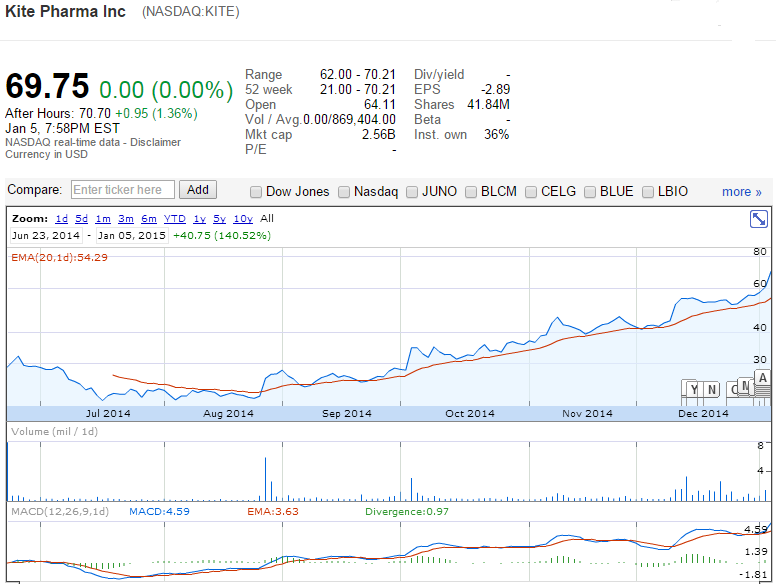
Task: Click the Sep 2014 timeline label
Action: click(x=346, y=414)
